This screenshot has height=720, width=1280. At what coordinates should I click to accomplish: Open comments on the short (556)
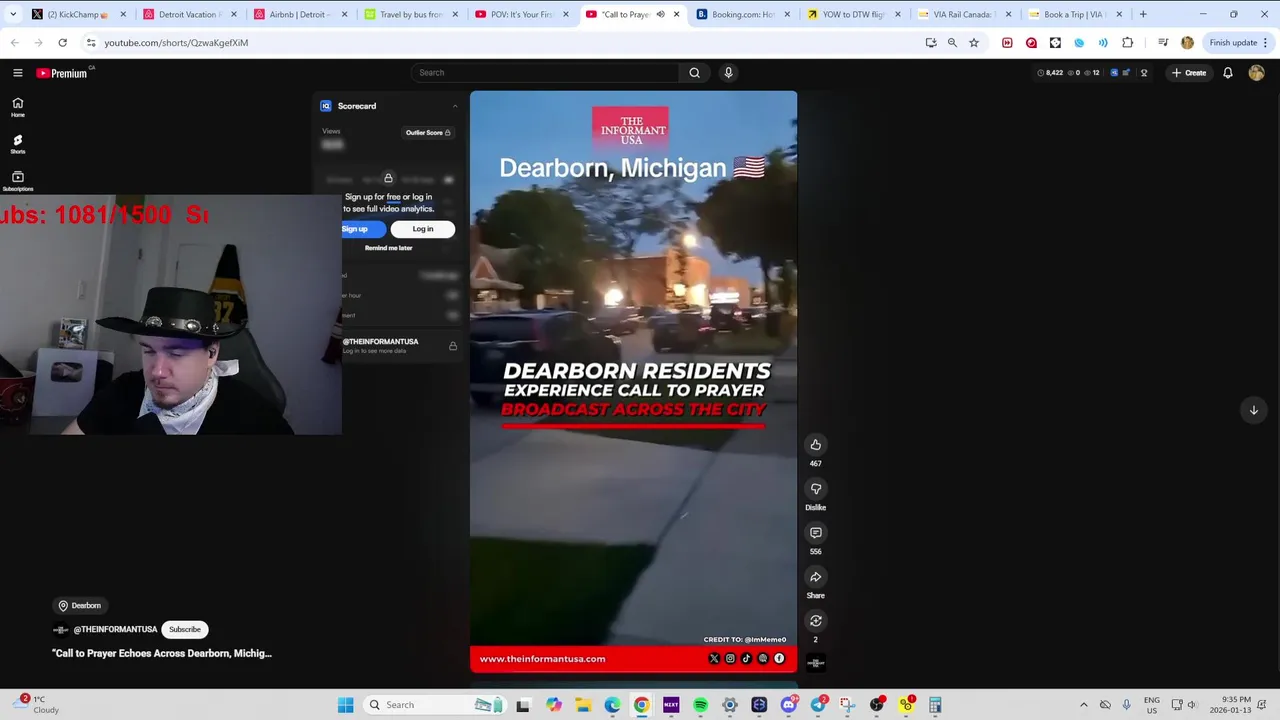click(815, 533)
